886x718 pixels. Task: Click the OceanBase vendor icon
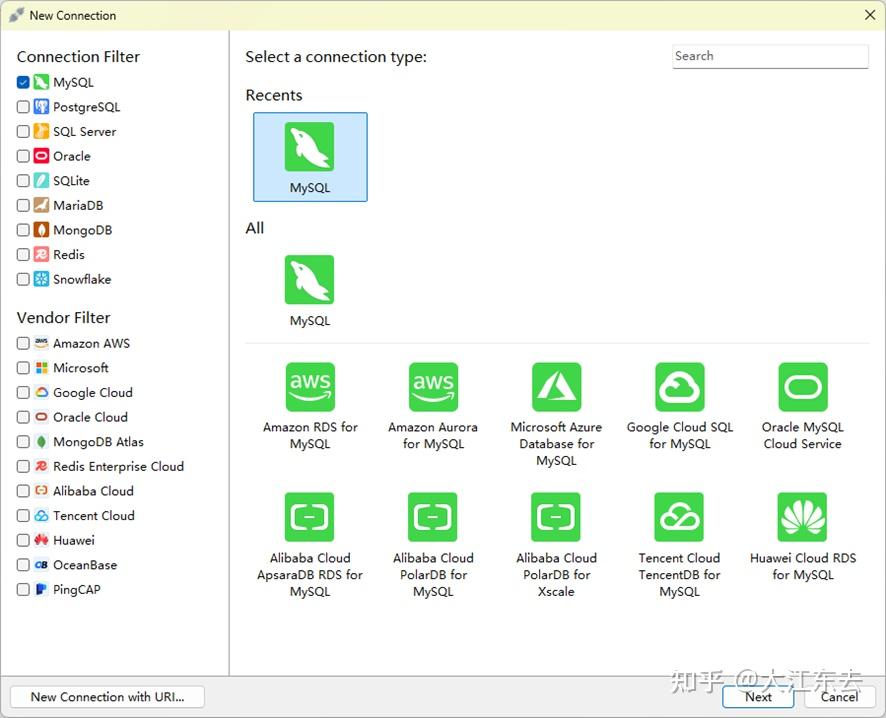pyautogui.click(x=41, y=564)
